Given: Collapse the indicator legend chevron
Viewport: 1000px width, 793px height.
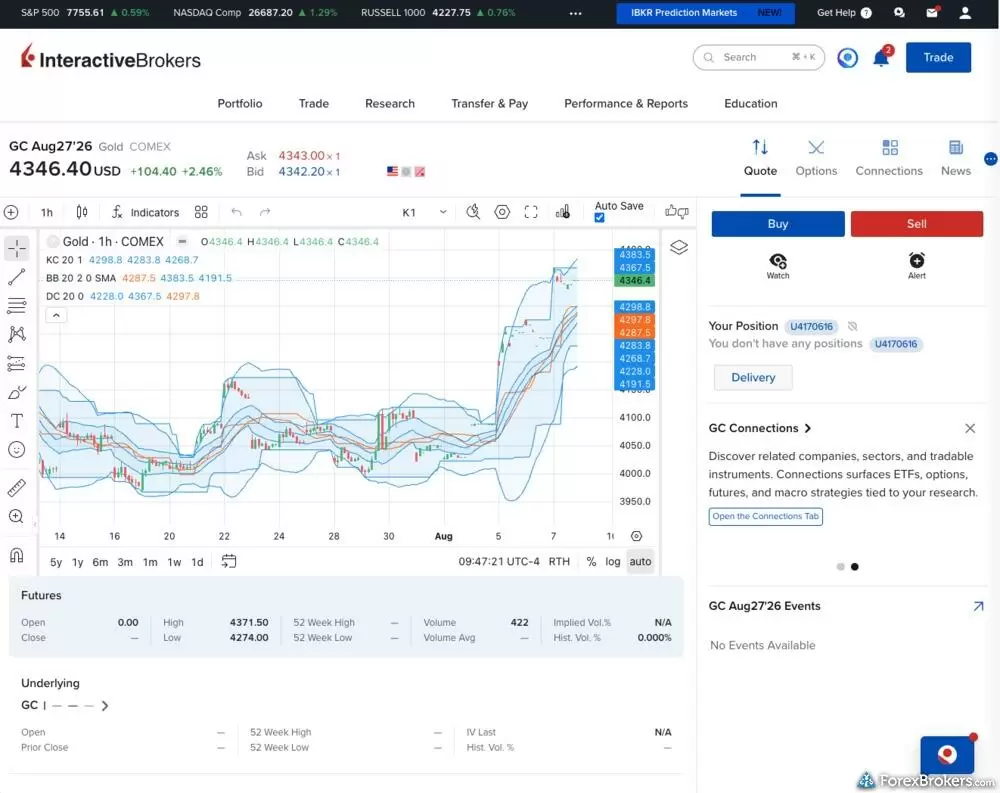Looking at the screenshot, I should click(x=56, y=315).
